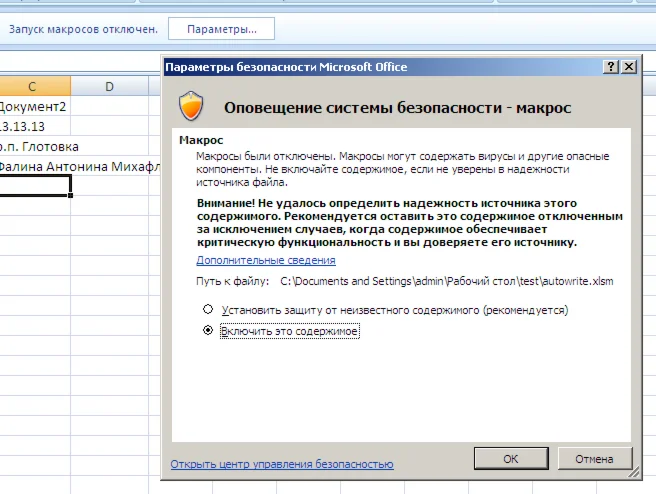Click the Запуск макросов отключен message
Image resolution: width=656 pixels, height=494 pixels.
[x=83, y=29]
